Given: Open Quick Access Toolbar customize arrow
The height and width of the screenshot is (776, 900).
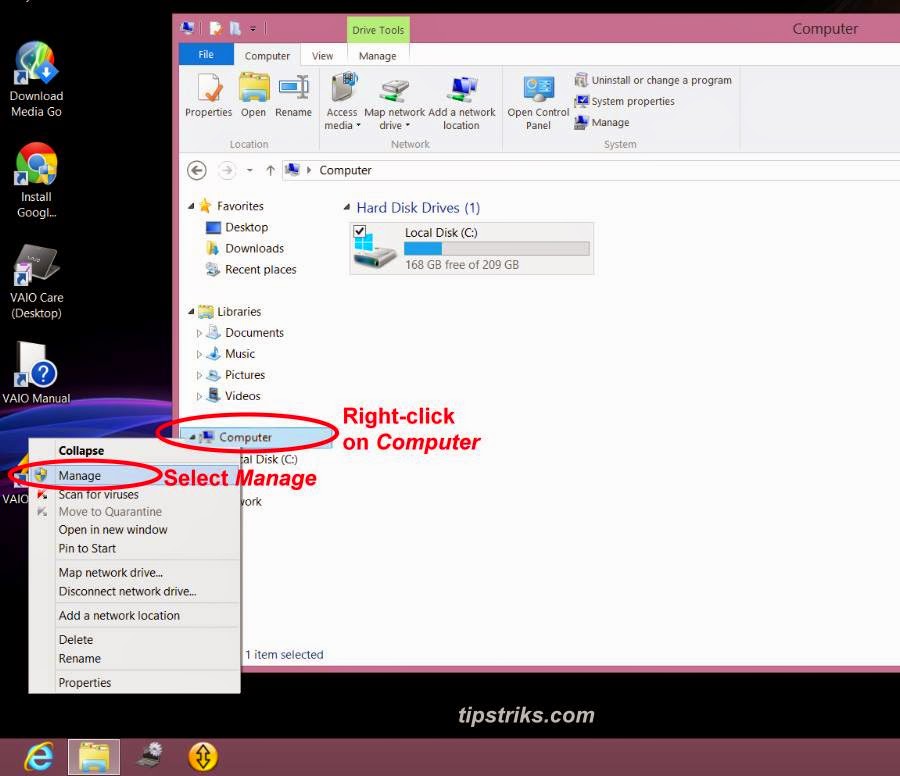Looking at the screenshot, I should [x=253, y=28].
